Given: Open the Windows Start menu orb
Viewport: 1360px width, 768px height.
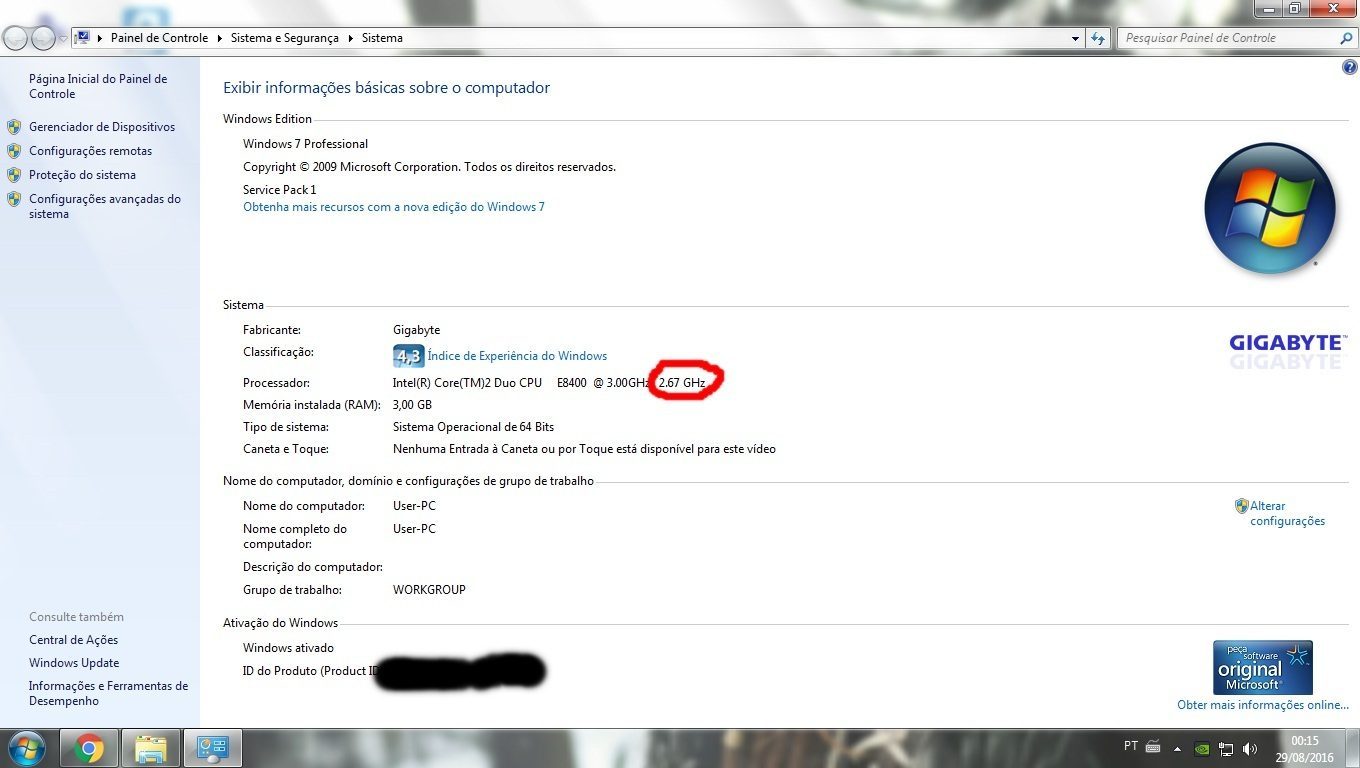Looking at the screenshot, I should [x=25, y=748].
